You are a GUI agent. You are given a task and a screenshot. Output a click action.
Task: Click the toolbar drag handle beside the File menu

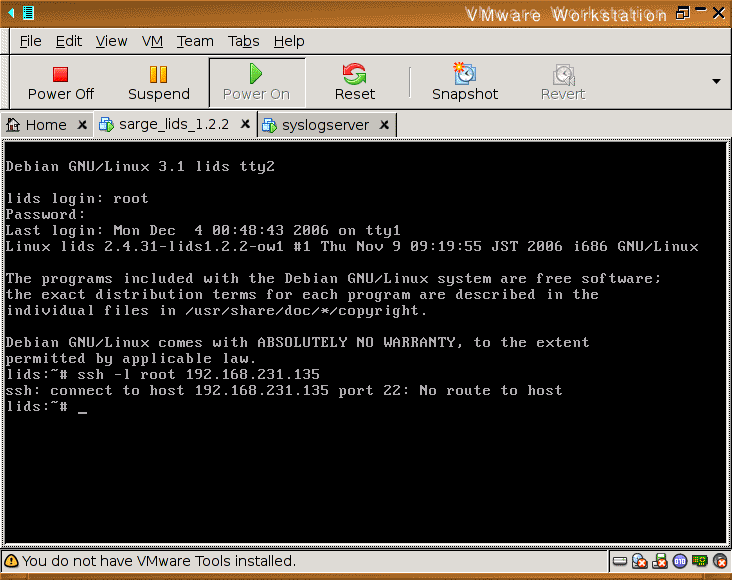(x=5, y=41)
